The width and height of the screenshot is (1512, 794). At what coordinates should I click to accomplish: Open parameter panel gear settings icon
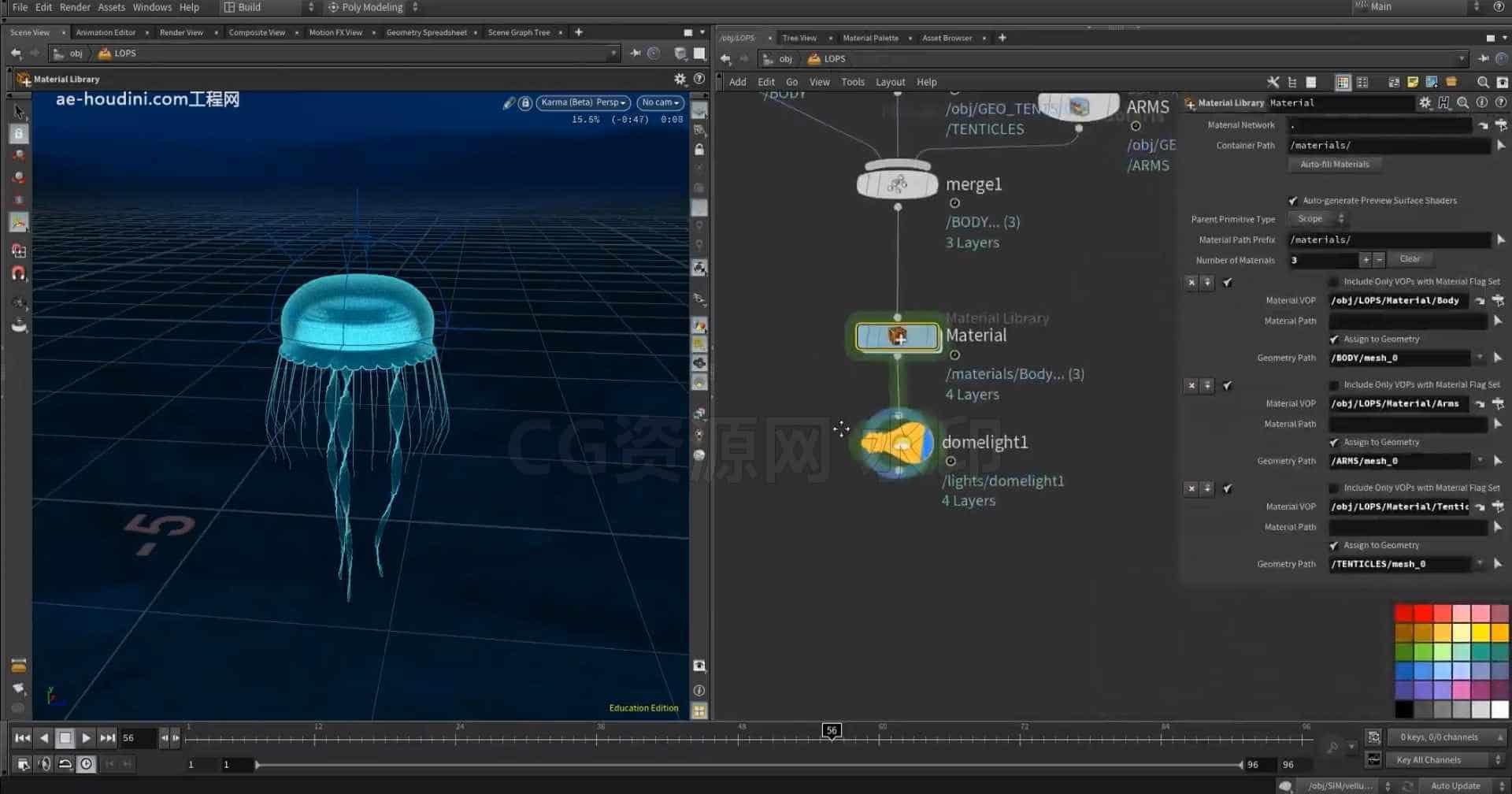point(1425,102)
